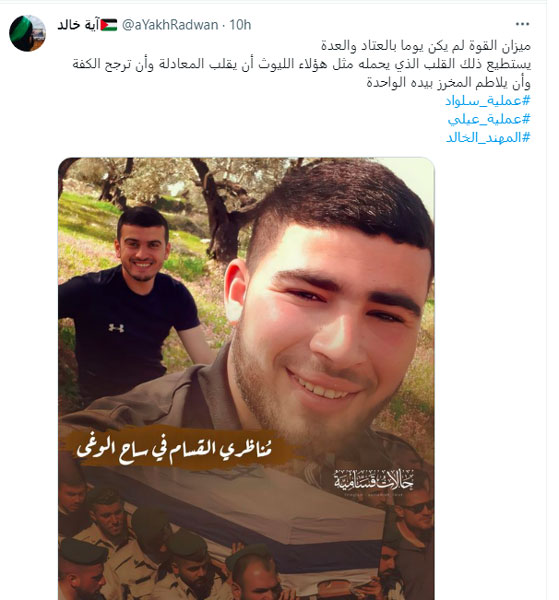Click the second line of the tweet text
The image size is (559, 600).
[x=302, y=64]
